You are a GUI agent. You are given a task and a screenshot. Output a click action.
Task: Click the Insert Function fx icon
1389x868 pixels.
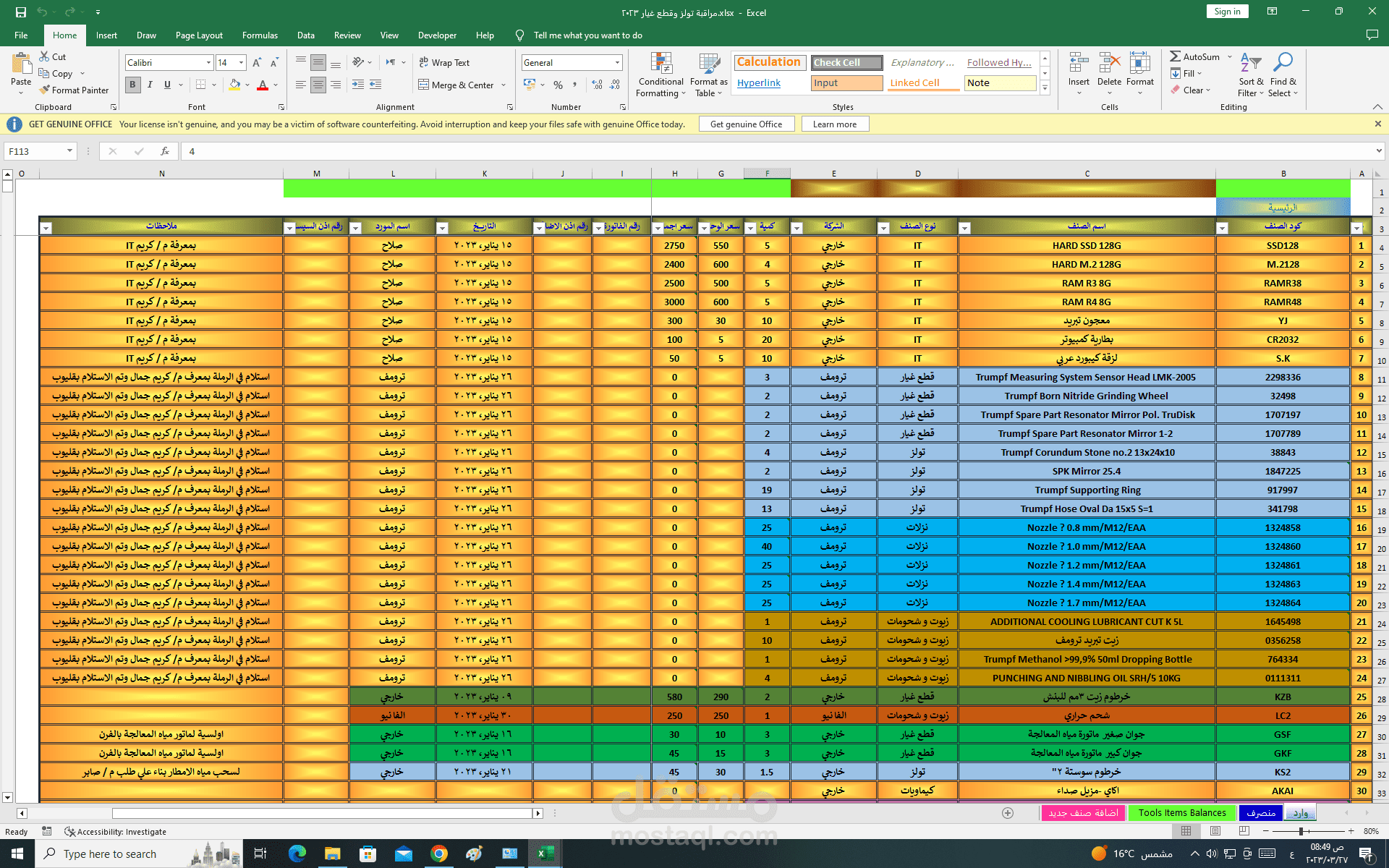click(x=165, y=151)
